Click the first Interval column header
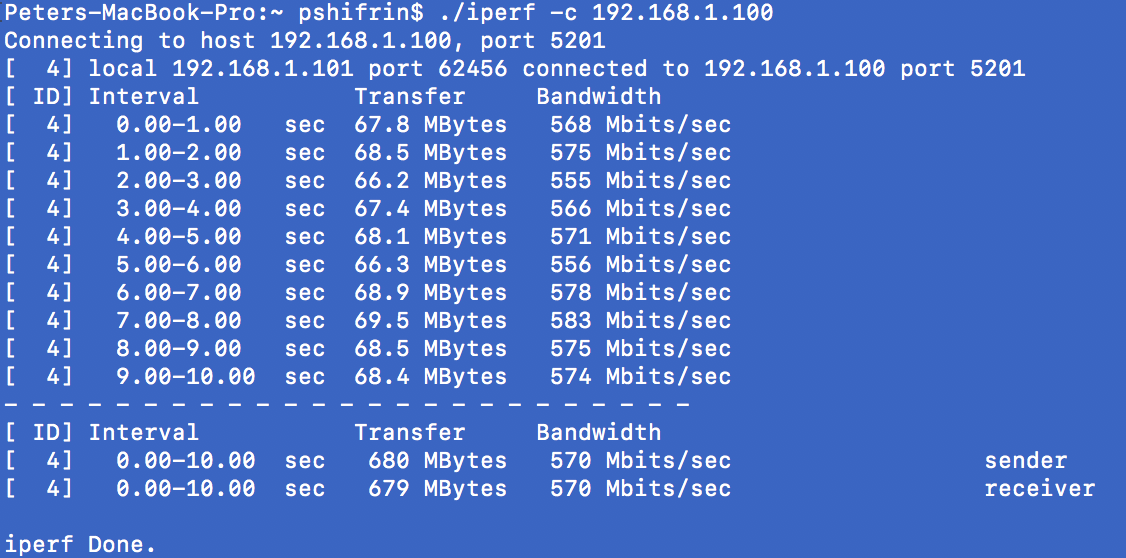Image resolution: width=1126 pixels, height=558 pixels. point(144,96)
